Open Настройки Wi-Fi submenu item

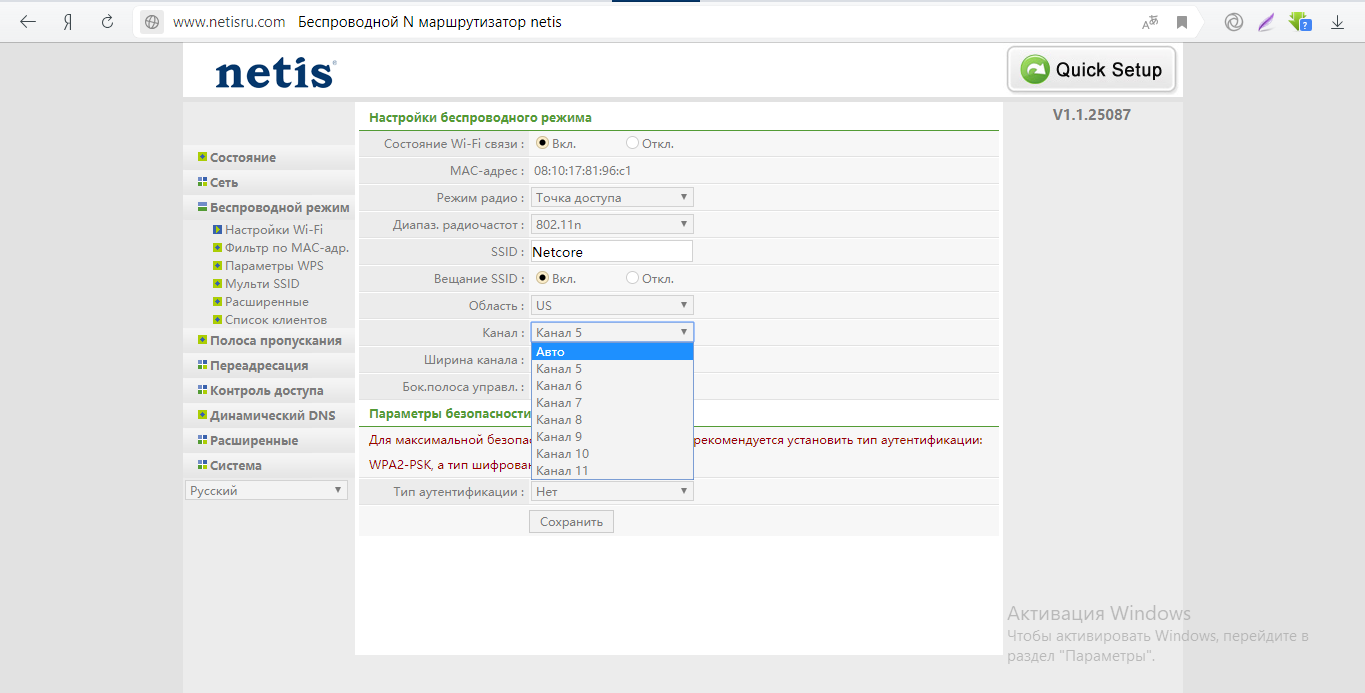pos(273,230)
